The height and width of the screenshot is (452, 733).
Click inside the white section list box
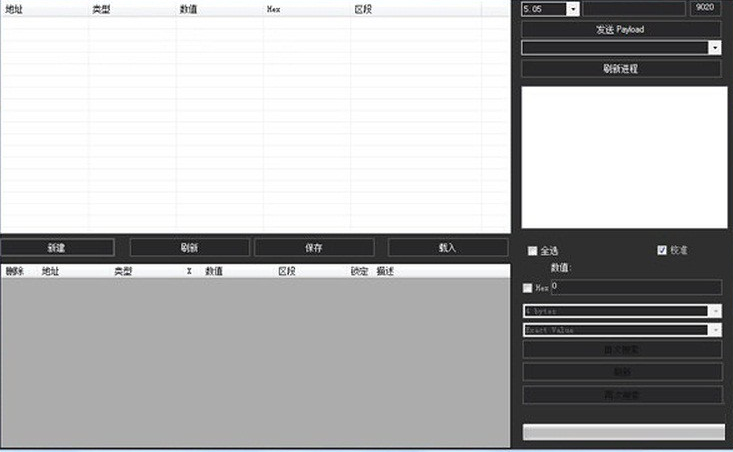(624, 158)
